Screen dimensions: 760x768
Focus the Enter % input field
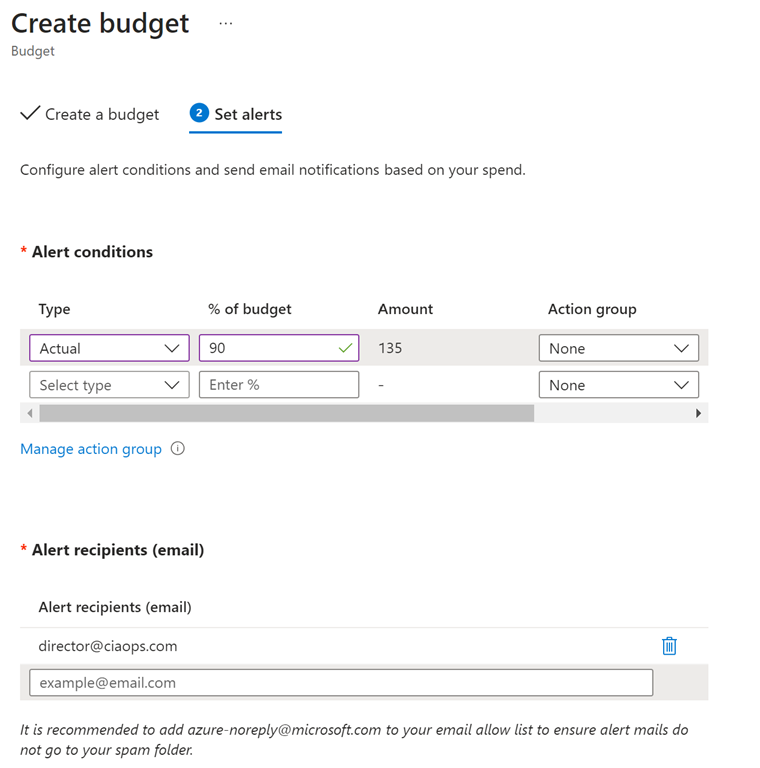click(x=279, y=385)
